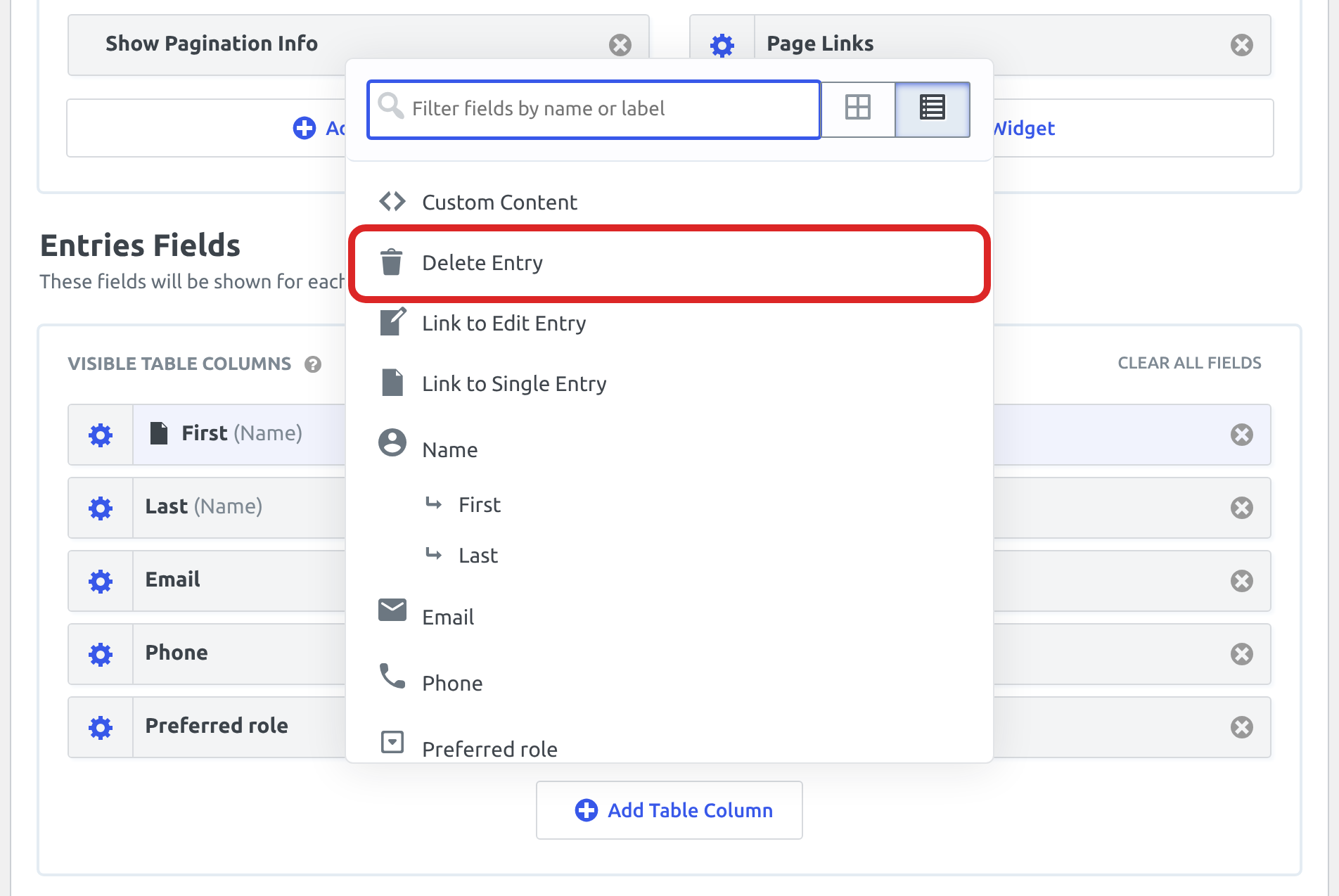The height and width of the screenshot is (896, 1339).
Task: Open settings gear for Preferred role column
Action: [x=101, y=727]
